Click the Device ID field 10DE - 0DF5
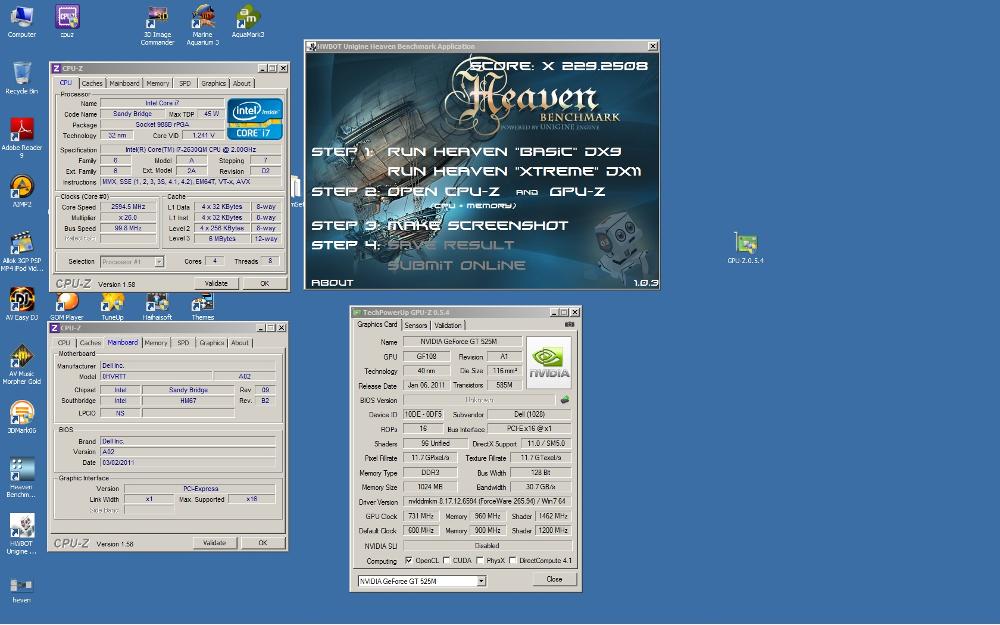The image size is (1000, 625). [423, 415]
